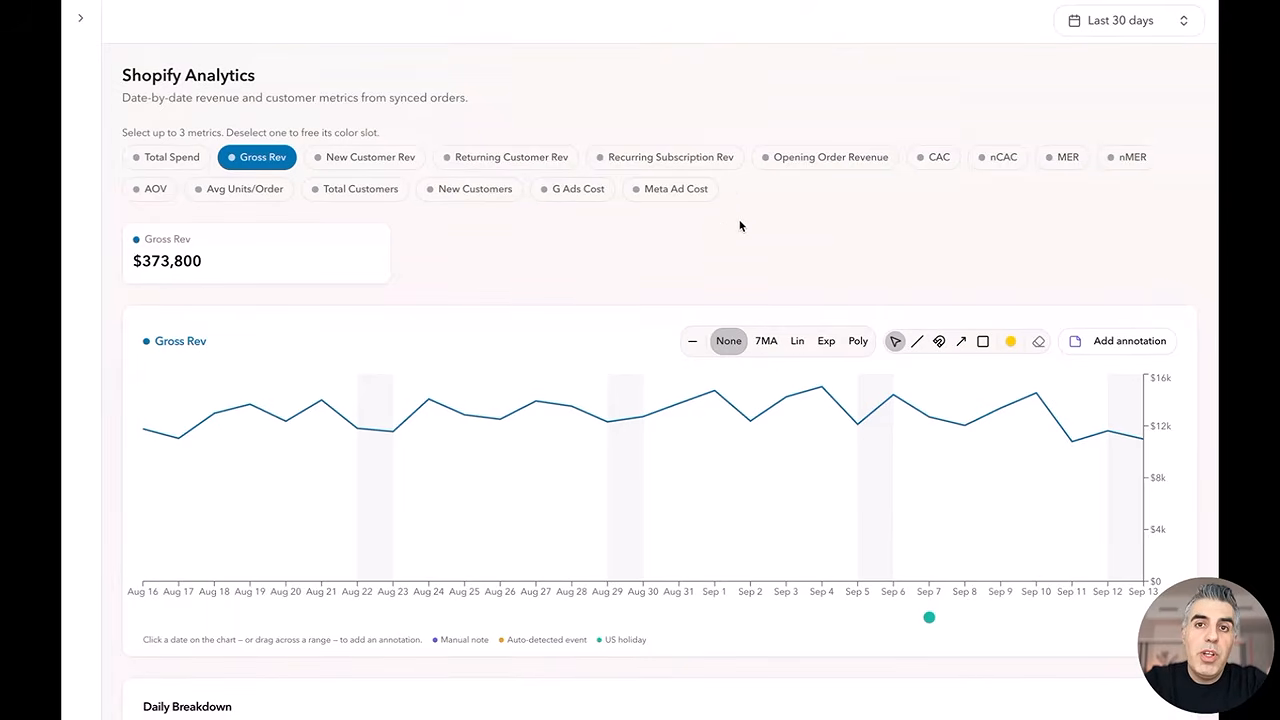Enable the Returning Customer Rev metric
The width and height of the screenshot is (1280, 720).
506,157
